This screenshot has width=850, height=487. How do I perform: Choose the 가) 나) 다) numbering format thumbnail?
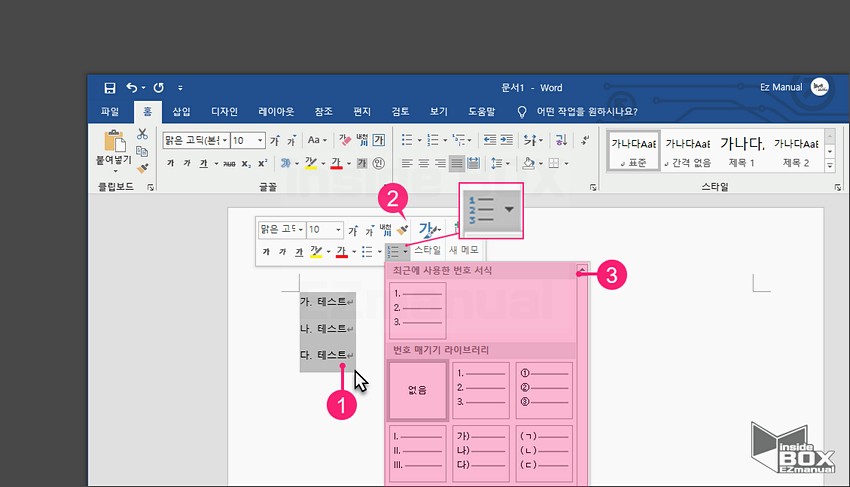(481, 453)
